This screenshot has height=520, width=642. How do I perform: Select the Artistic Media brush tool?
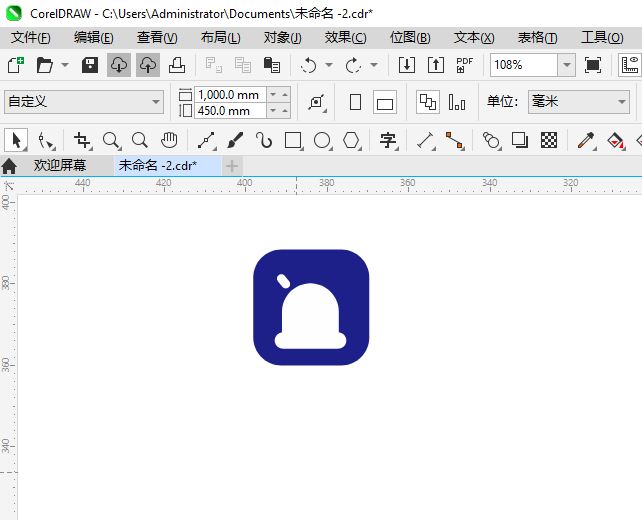point(235,140)
